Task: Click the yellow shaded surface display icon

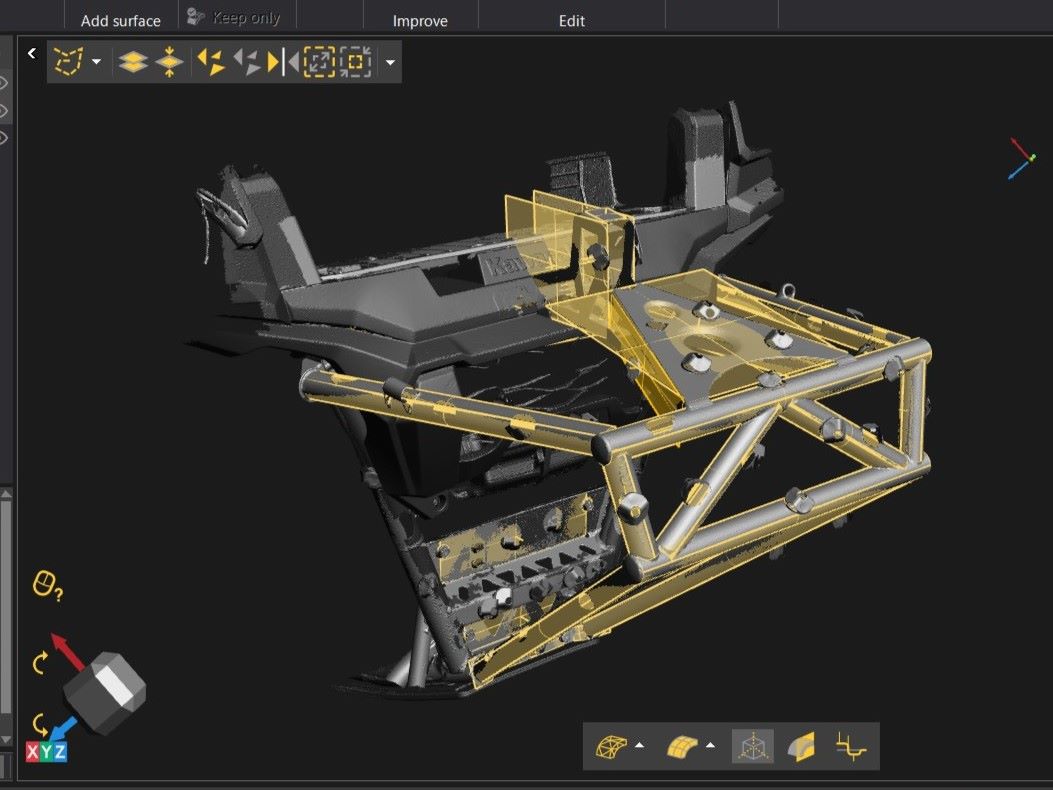Action: tap(682, 746)
